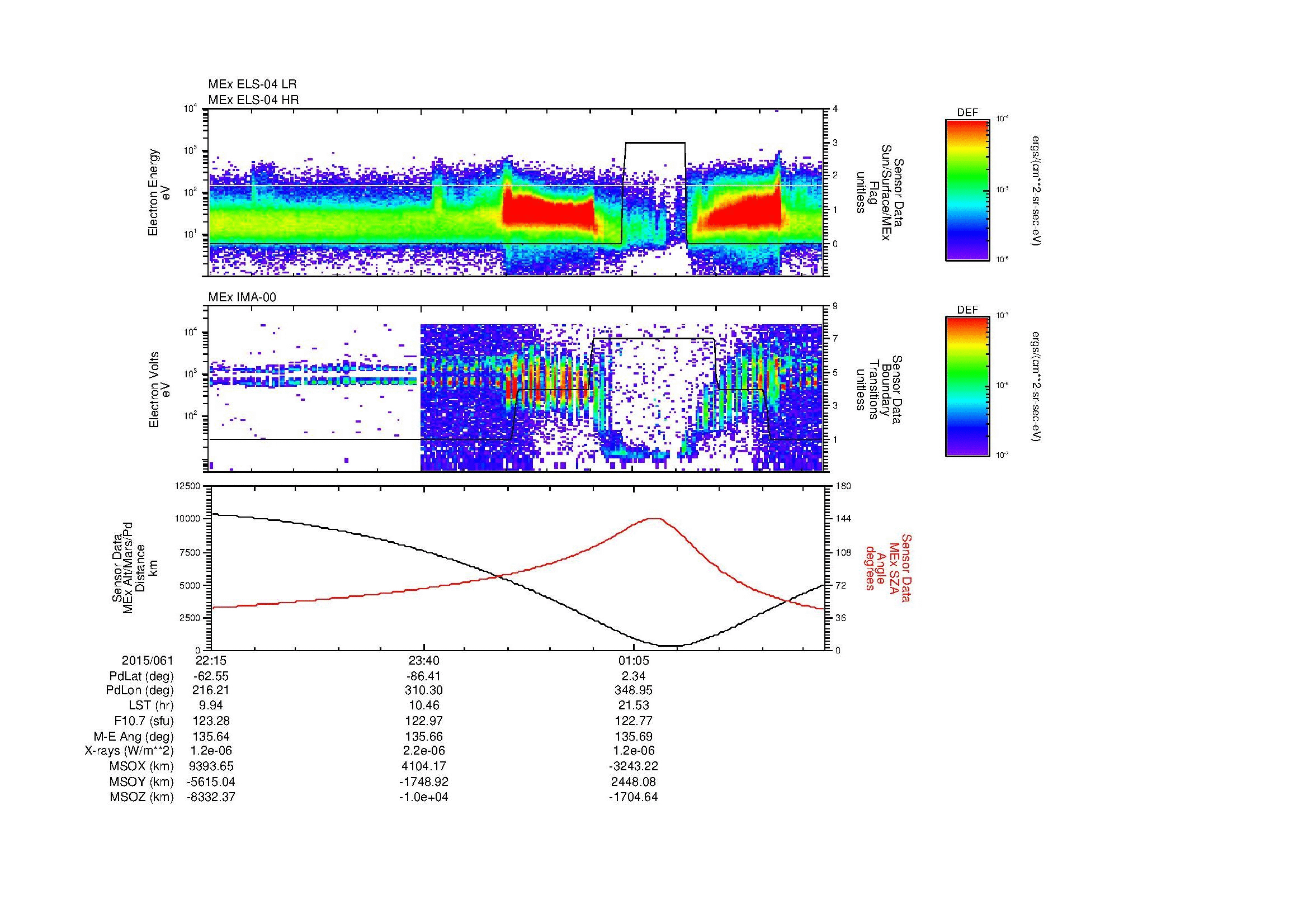Click the MSOX value '-3243.22'

click(633, 766)
